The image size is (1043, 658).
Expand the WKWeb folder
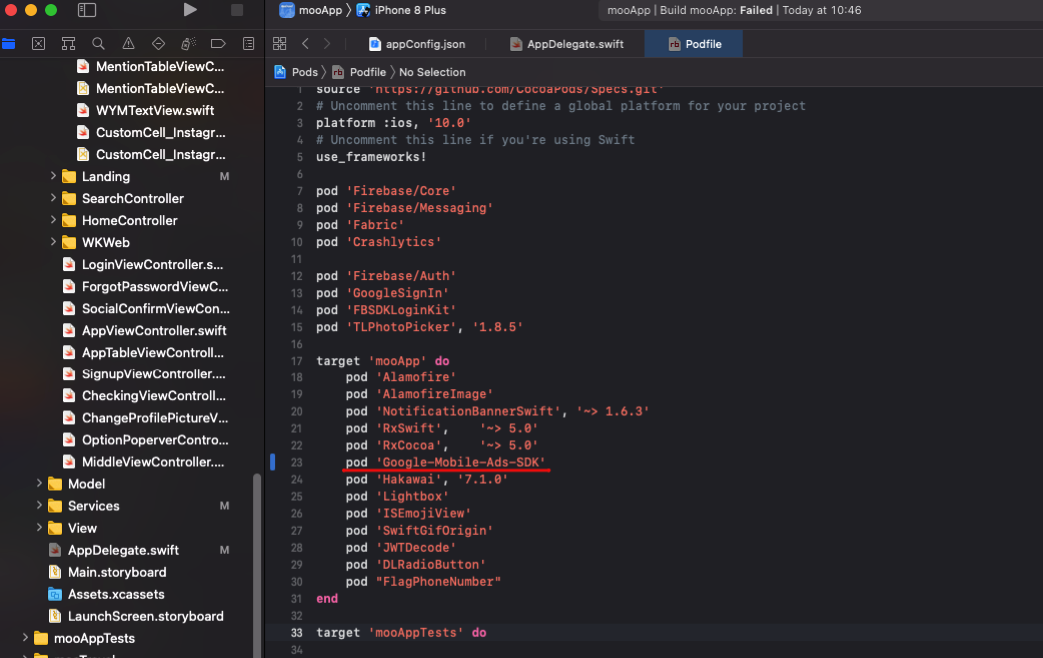(53, 242)
